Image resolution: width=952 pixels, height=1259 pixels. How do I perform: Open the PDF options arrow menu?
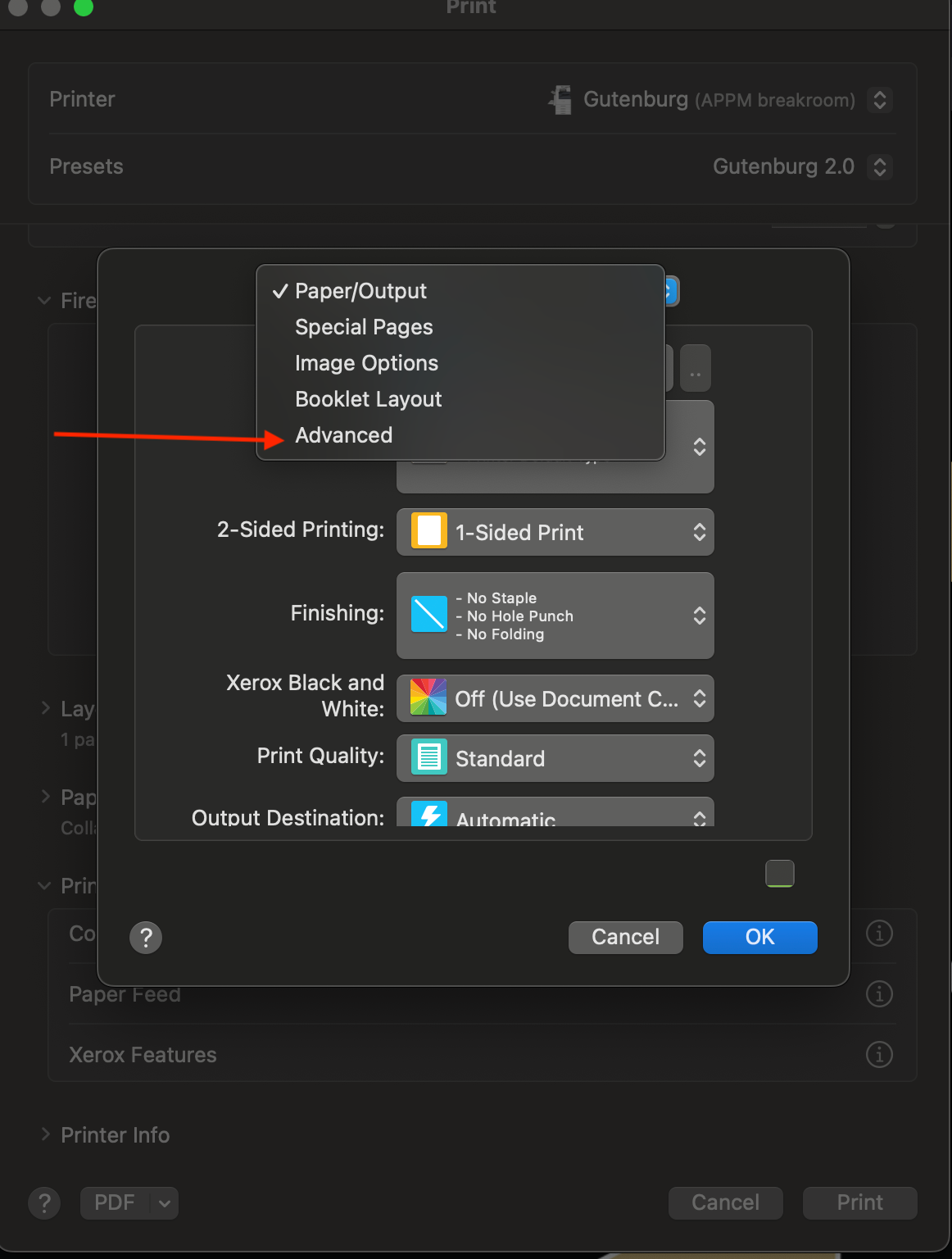pyautogui.click(x=164, y=1202)
